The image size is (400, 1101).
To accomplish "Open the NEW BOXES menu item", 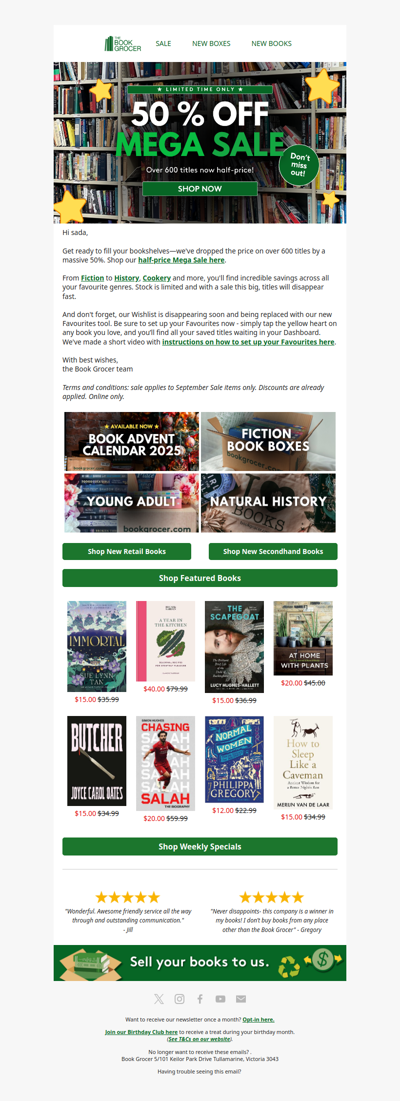I will coord(211,44).
